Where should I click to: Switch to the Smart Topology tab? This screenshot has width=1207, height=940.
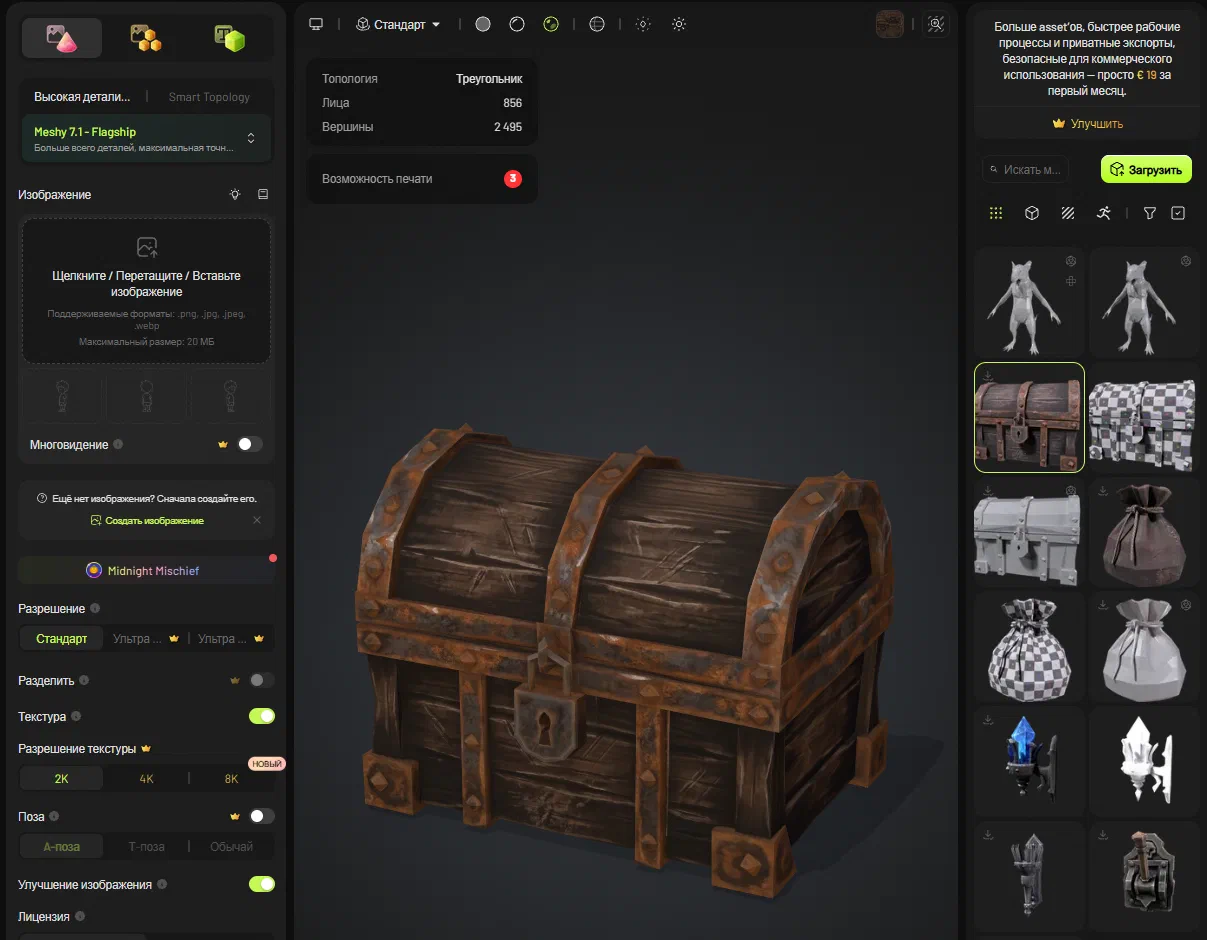[x=209, y=97]
